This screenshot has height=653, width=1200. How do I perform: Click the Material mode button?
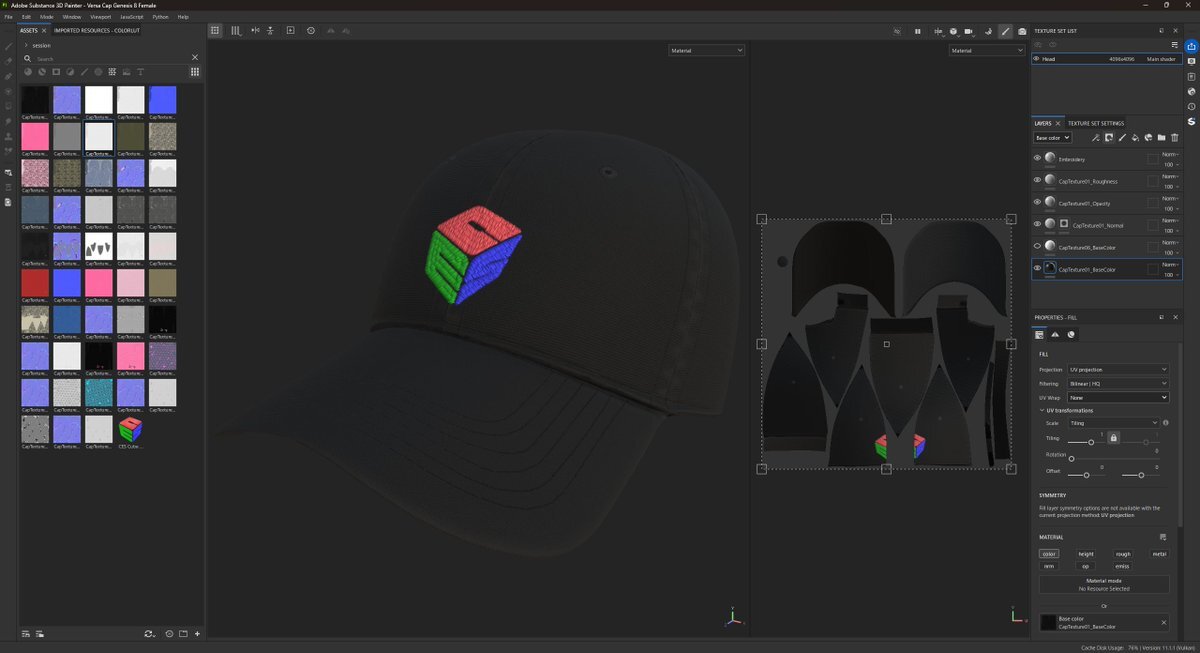pyautogui.click(x=1104, y=584)
